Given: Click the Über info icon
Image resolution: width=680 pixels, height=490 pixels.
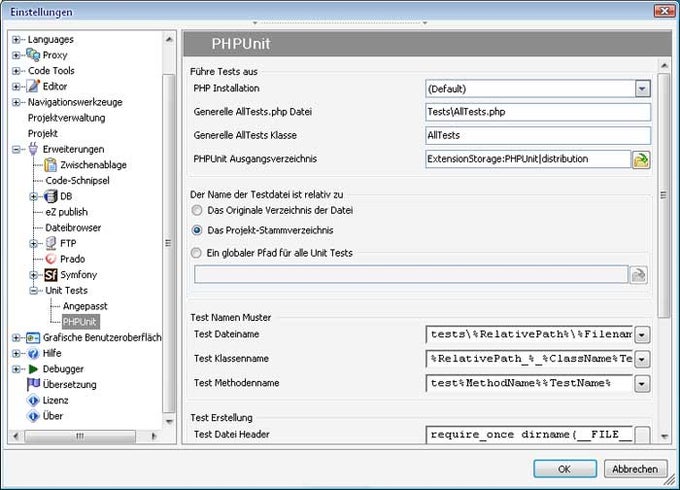Looking at the screenshot, I should (x=33, y=416).
